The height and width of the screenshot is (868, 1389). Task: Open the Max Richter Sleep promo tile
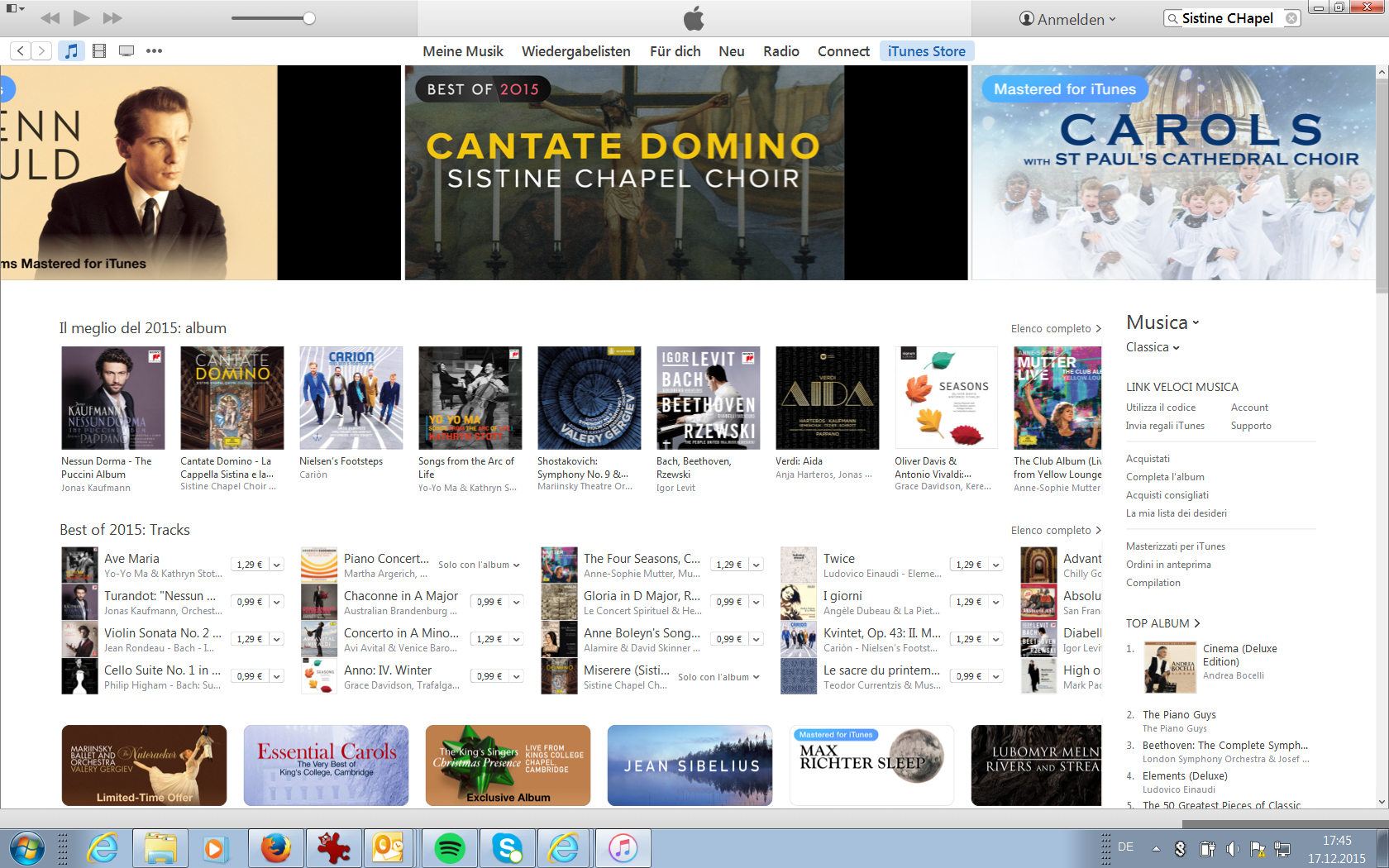click(x=871, y=765)
